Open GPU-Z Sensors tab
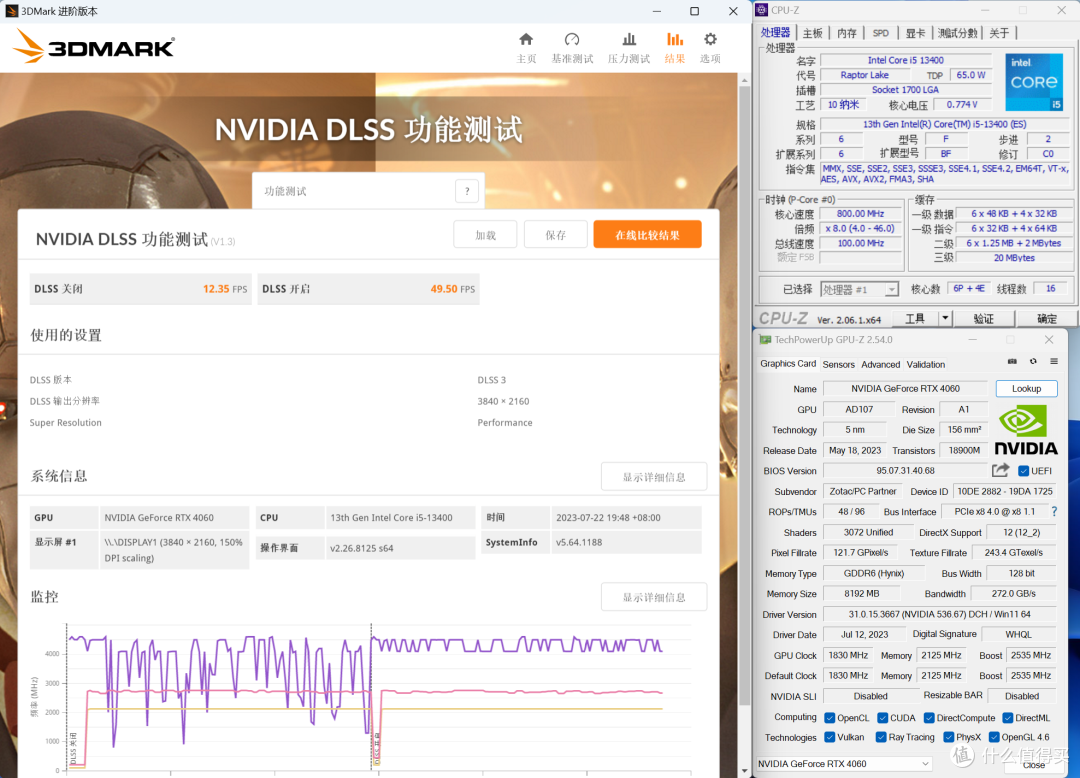1080x778 pixels. pyautogui.click(x=838, y=364)
